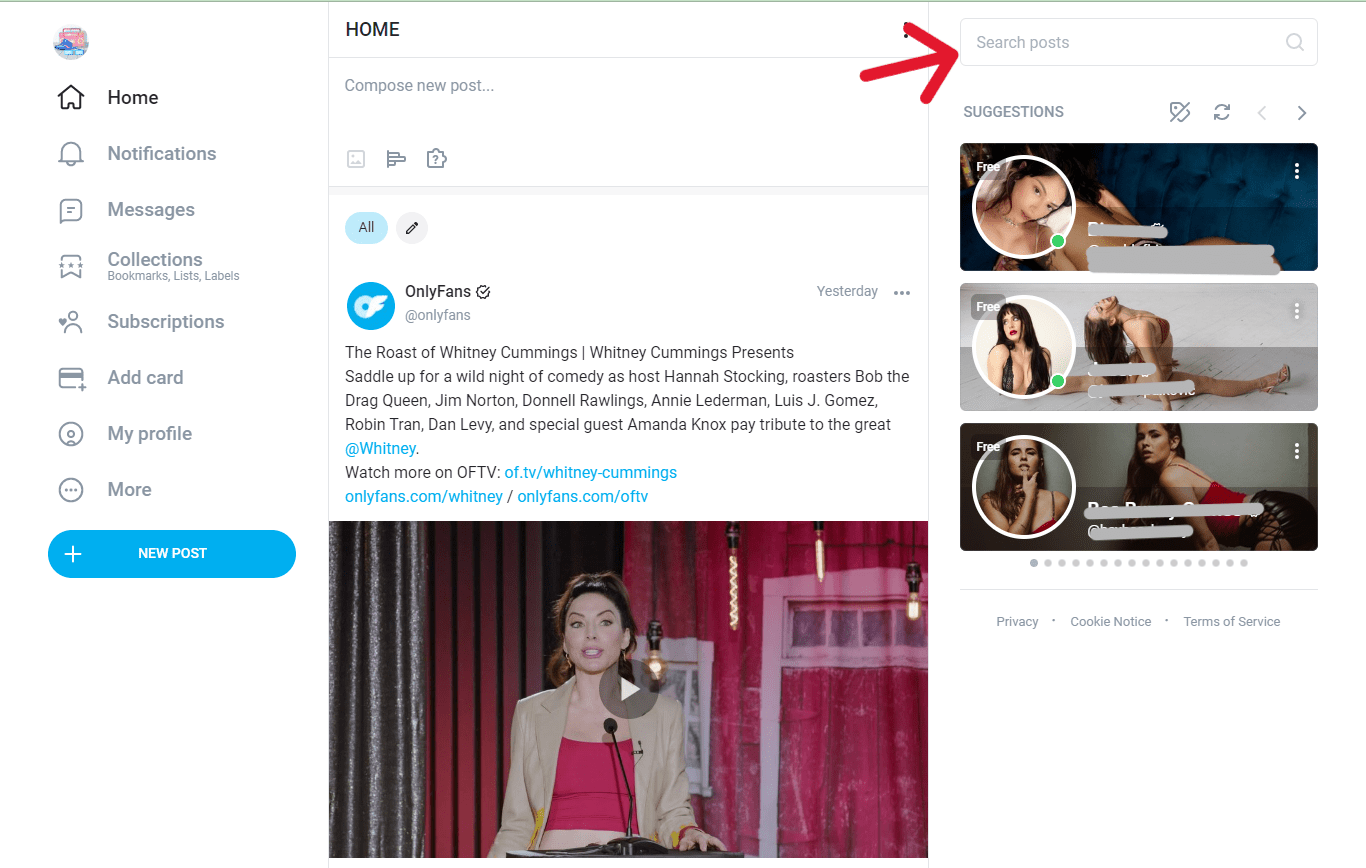
Task: Open the search magnifier in Search posts
Action: [1294, 42]
